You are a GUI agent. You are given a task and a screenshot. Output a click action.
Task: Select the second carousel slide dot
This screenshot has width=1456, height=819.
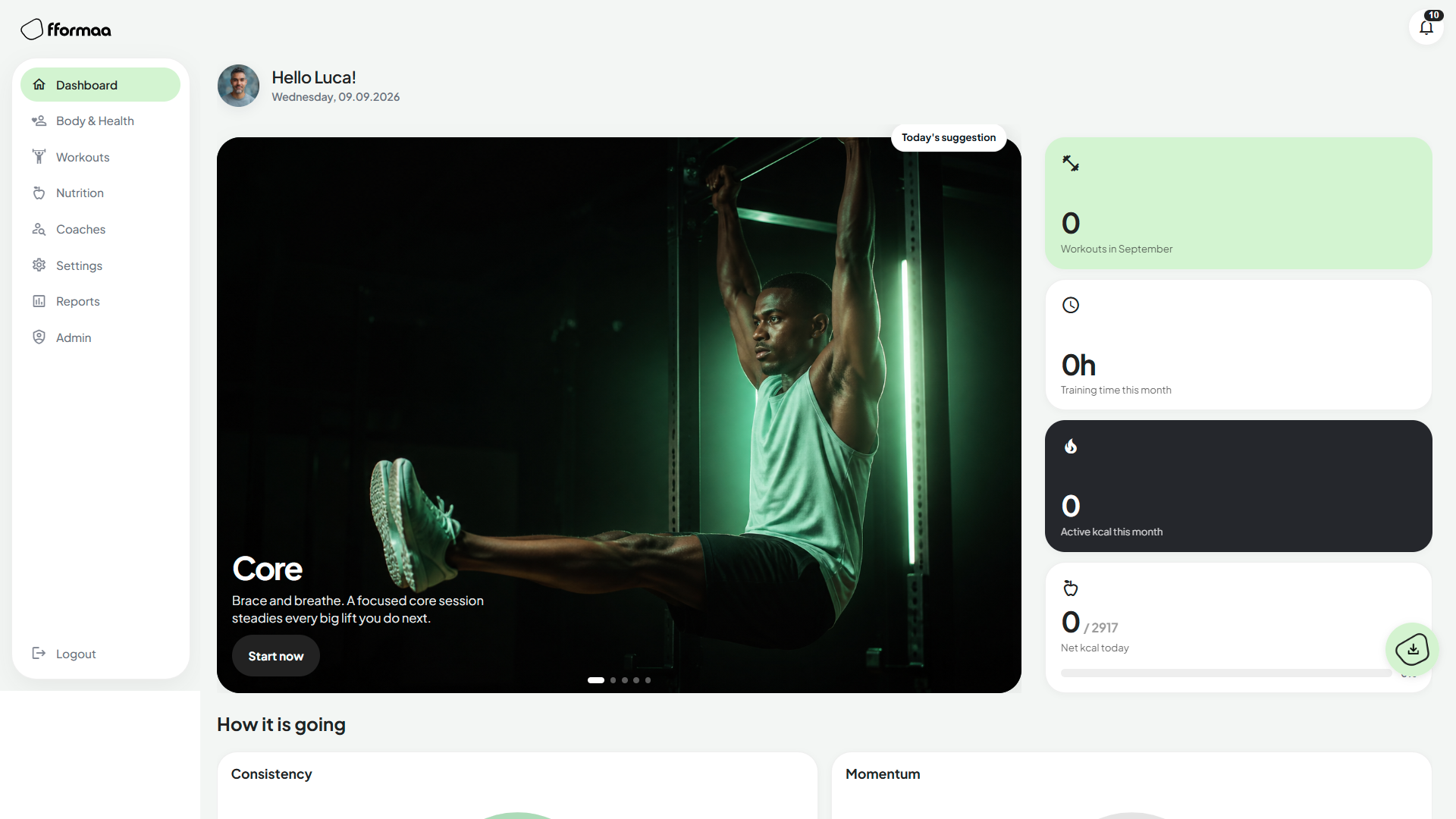[613, 680]
